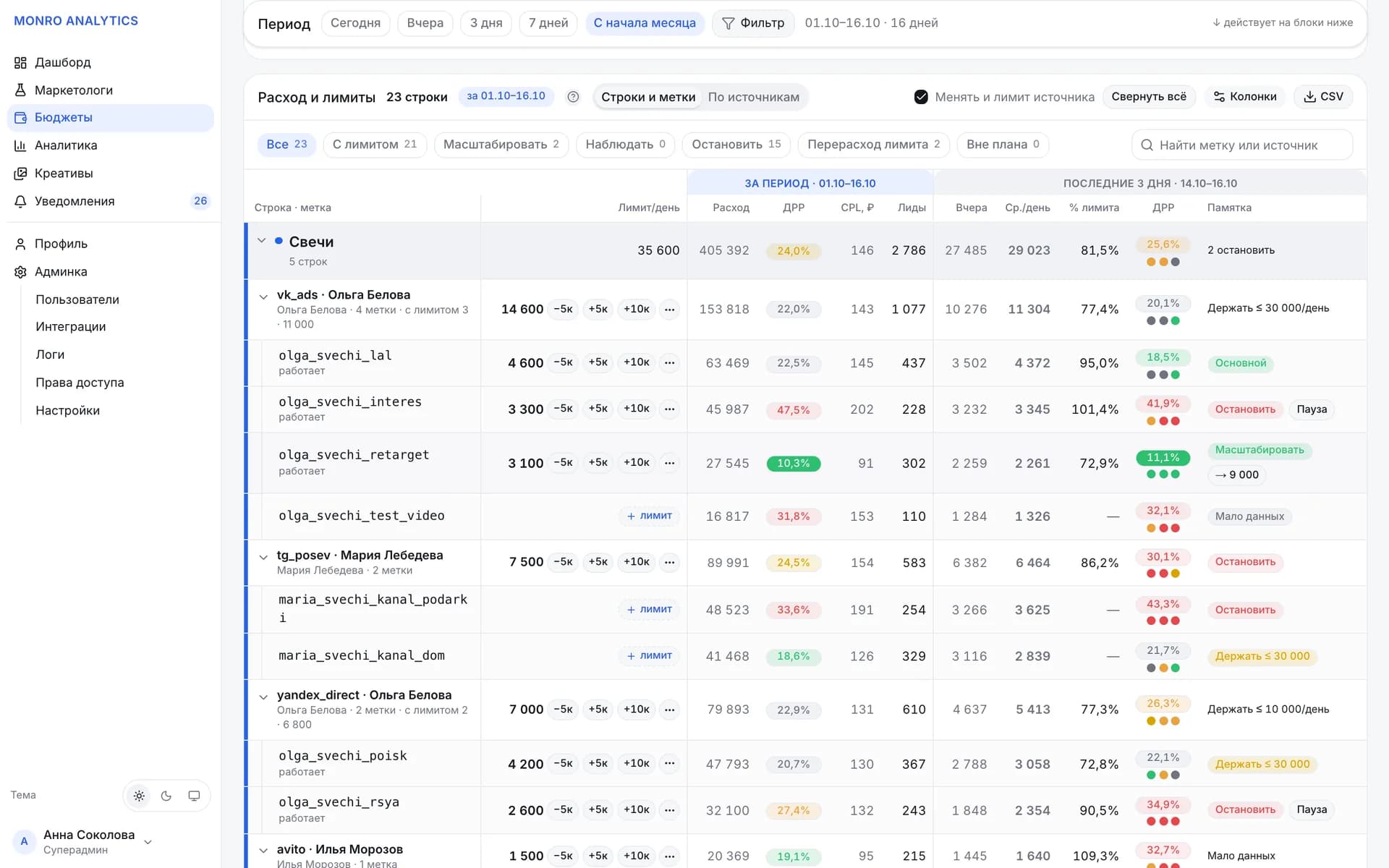Open more options for olga_svechi_lal row
This screenshot has width=1389, height=868.
point(670,362)
